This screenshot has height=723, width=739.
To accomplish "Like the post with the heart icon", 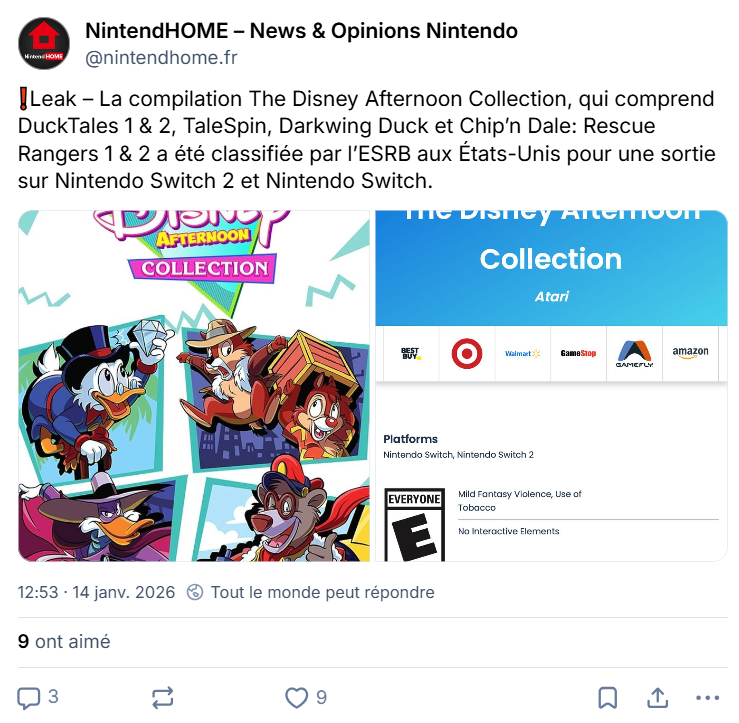I will click(x=296, y=698).
